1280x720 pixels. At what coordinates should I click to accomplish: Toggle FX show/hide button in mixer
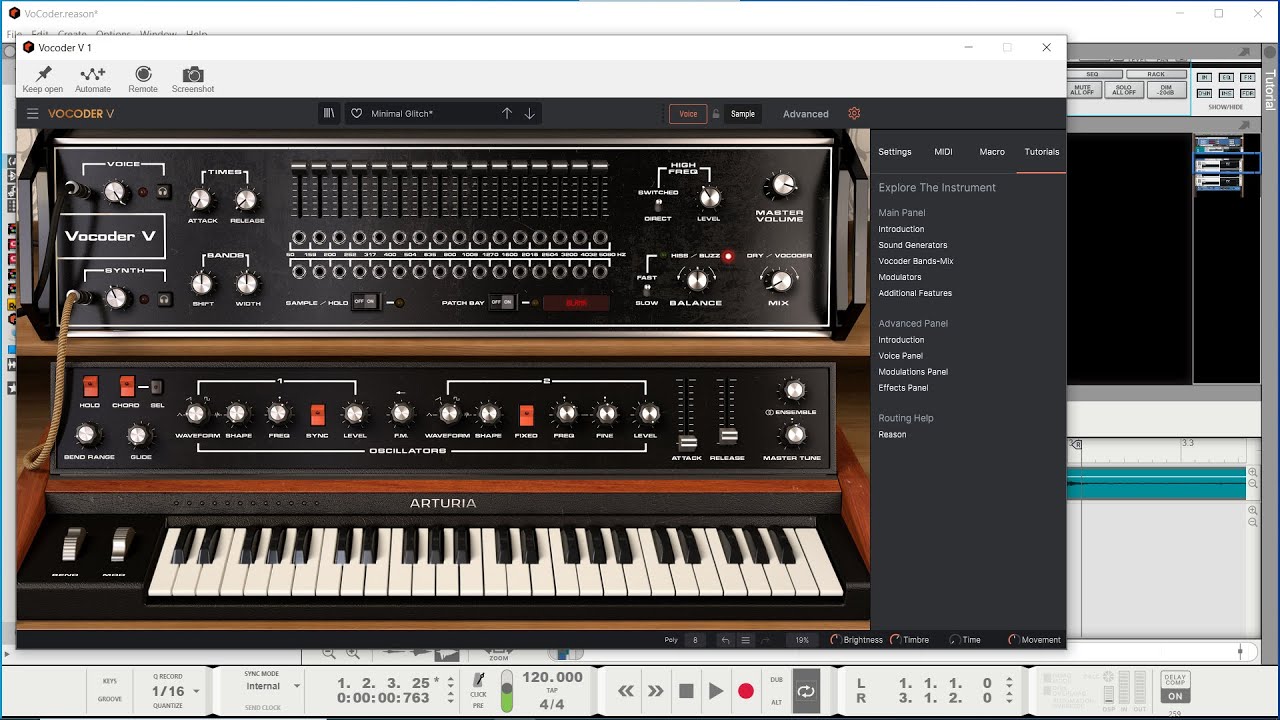[1247, 77]
